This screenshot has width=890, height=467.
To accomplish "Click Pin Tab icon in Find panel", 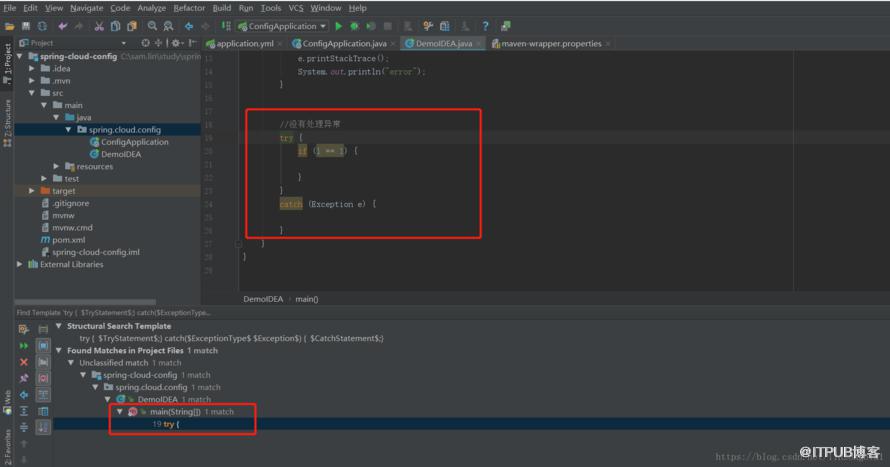I will click(x=24, y=378).
